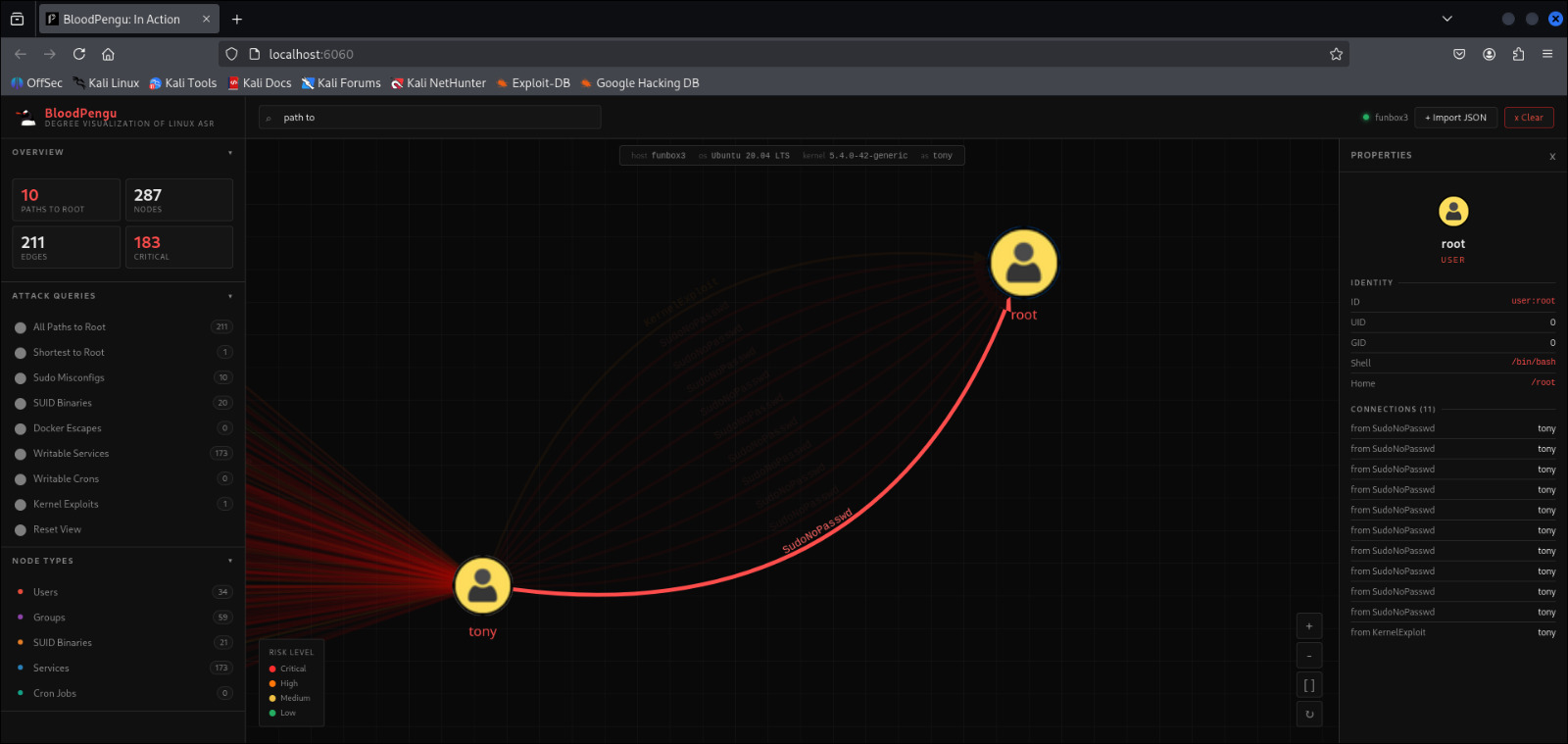Click the 211 Edges stat card
1568x744 pixels.
pos(66,247)
